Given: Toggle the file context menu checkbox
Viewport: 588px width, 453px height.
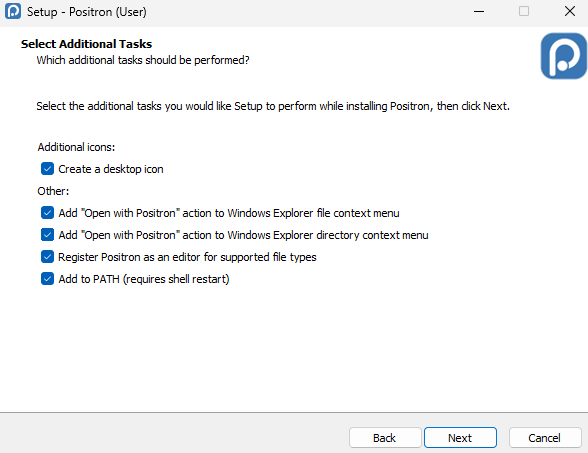Looking at the screenshot, I should coord(47,213).
